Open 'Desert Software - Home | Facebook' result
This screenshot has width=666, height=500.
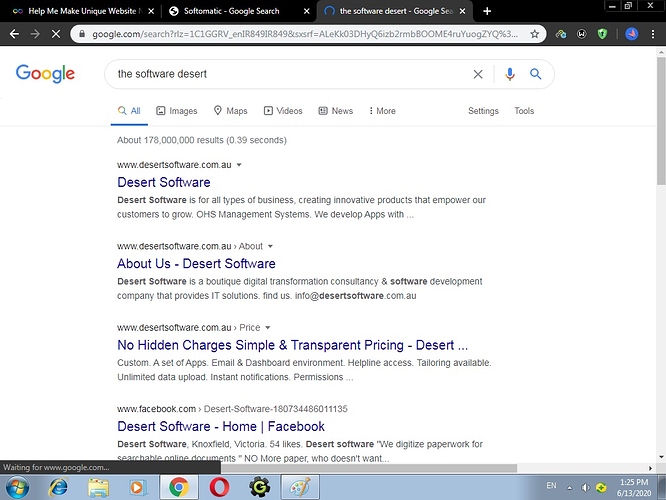pyautogui.click(x=221, y=427)
